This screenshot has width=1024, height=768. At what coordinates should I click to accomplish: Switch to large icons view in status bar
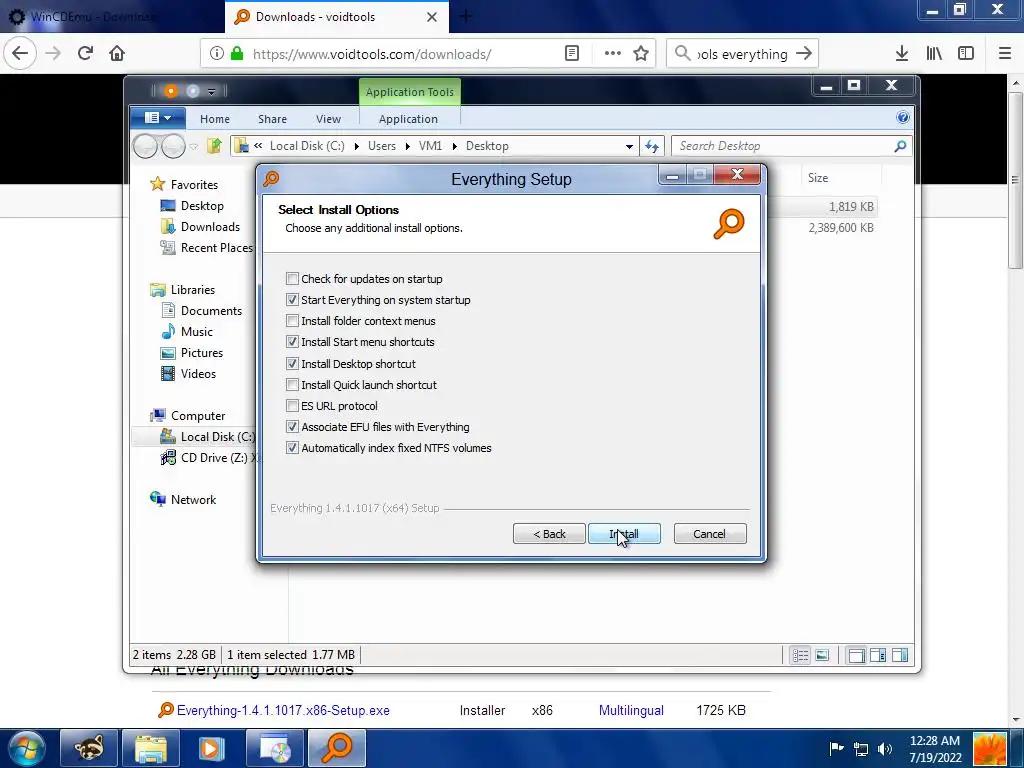click(822, 655)
